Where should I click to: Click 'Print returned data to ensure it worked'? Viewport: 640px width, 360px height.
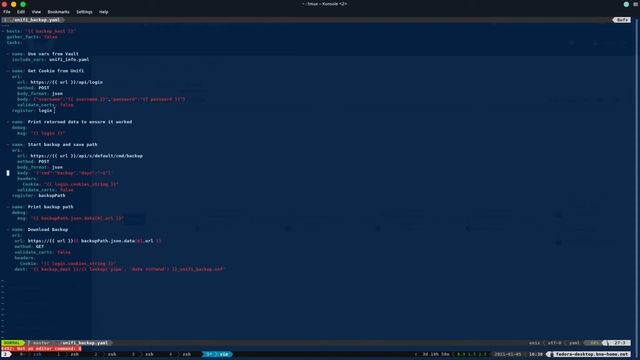coord(80,122)
